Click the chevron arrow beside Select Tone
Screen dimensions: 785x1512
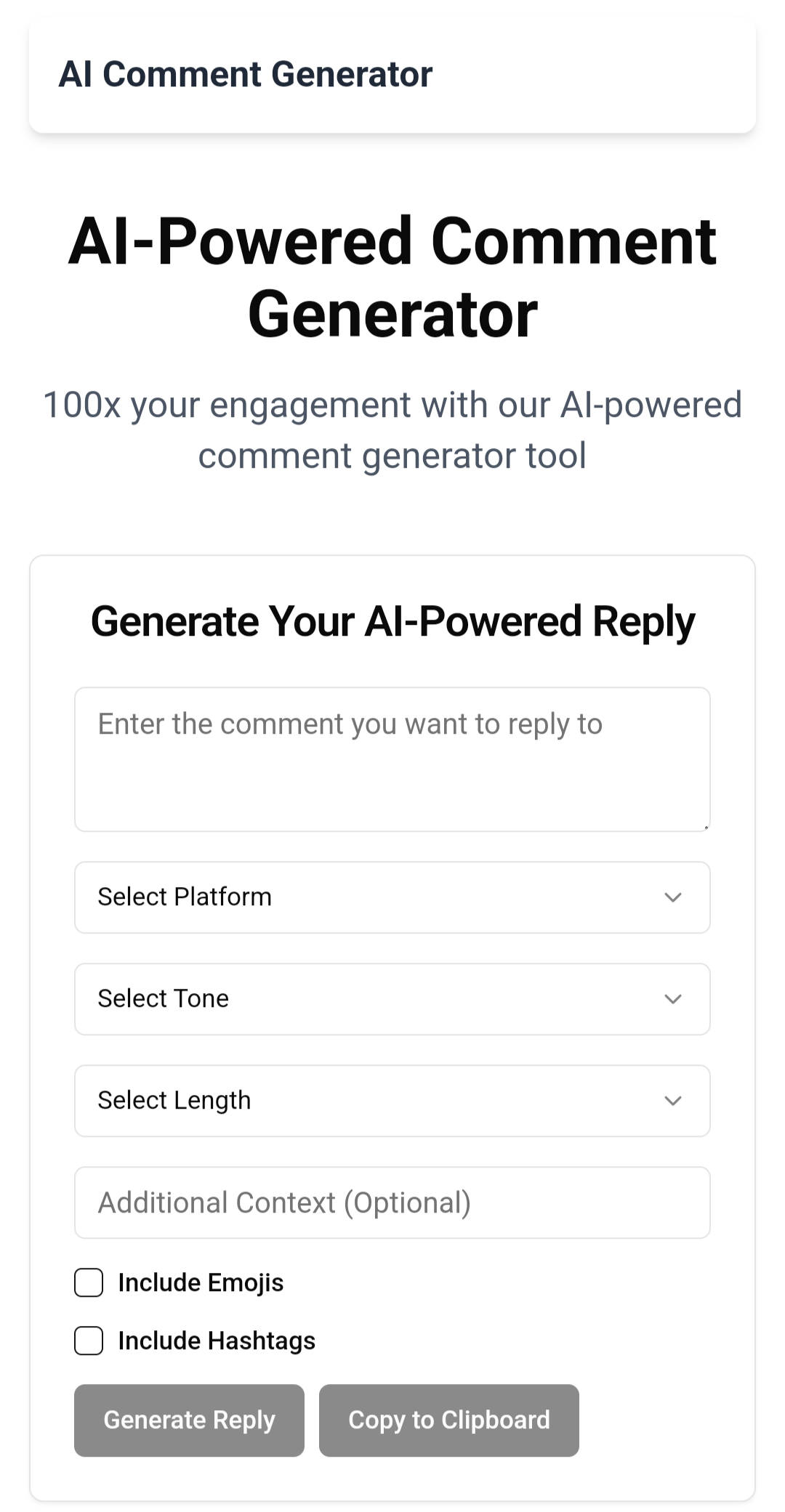(673, 999)
